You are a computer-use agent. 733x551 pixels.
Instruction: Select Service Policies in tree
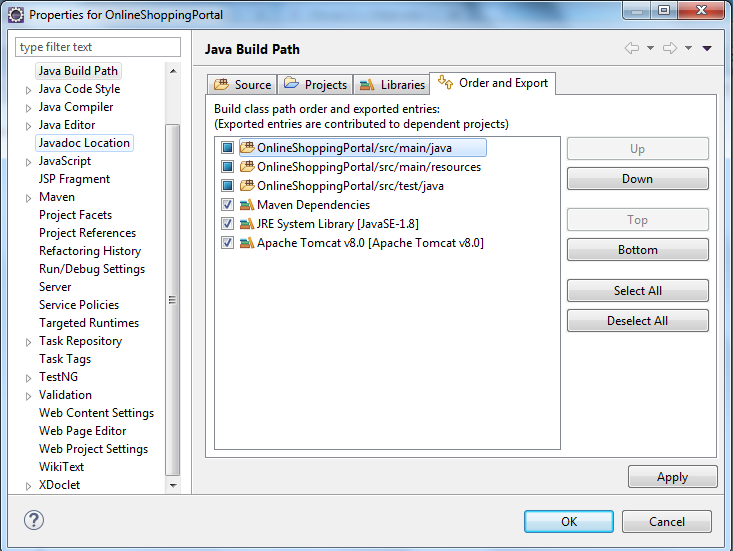(x=79, y=305)
